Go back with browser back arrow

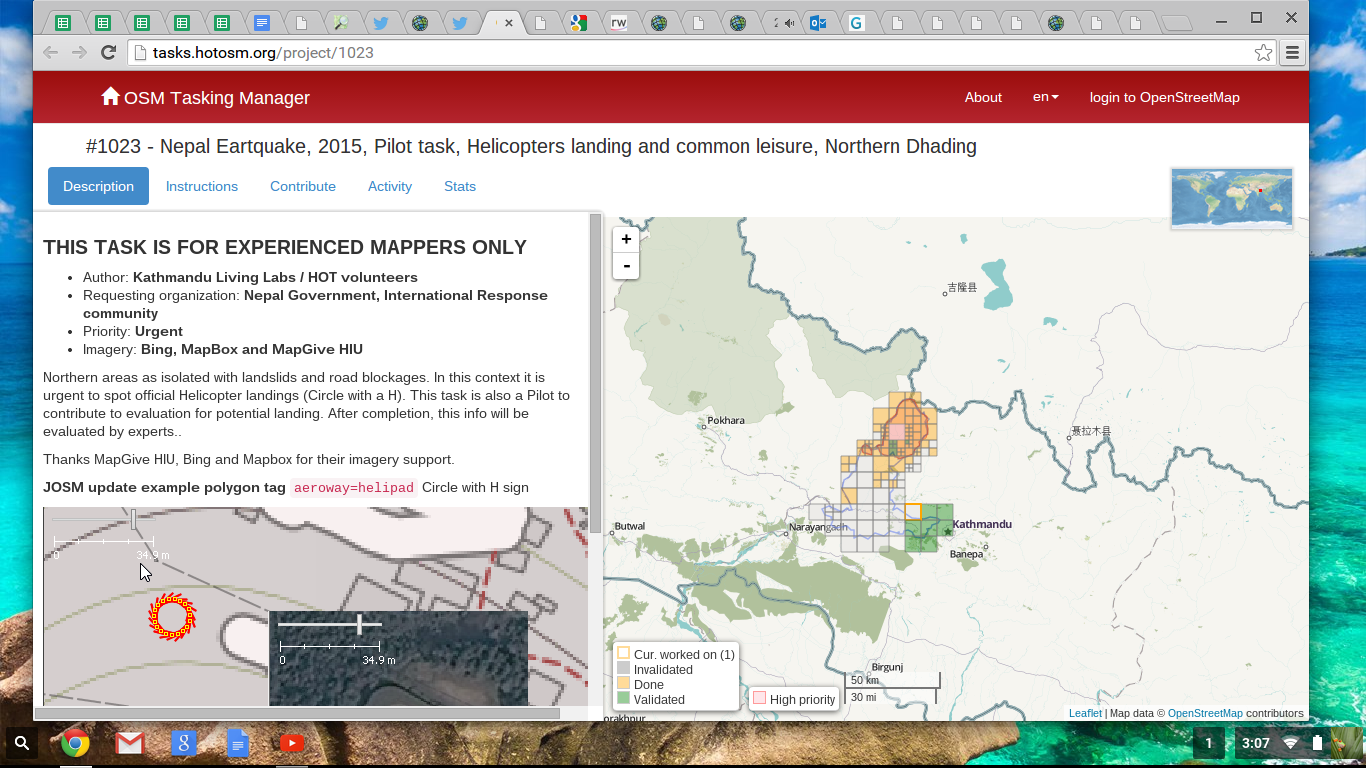[50, 53]
